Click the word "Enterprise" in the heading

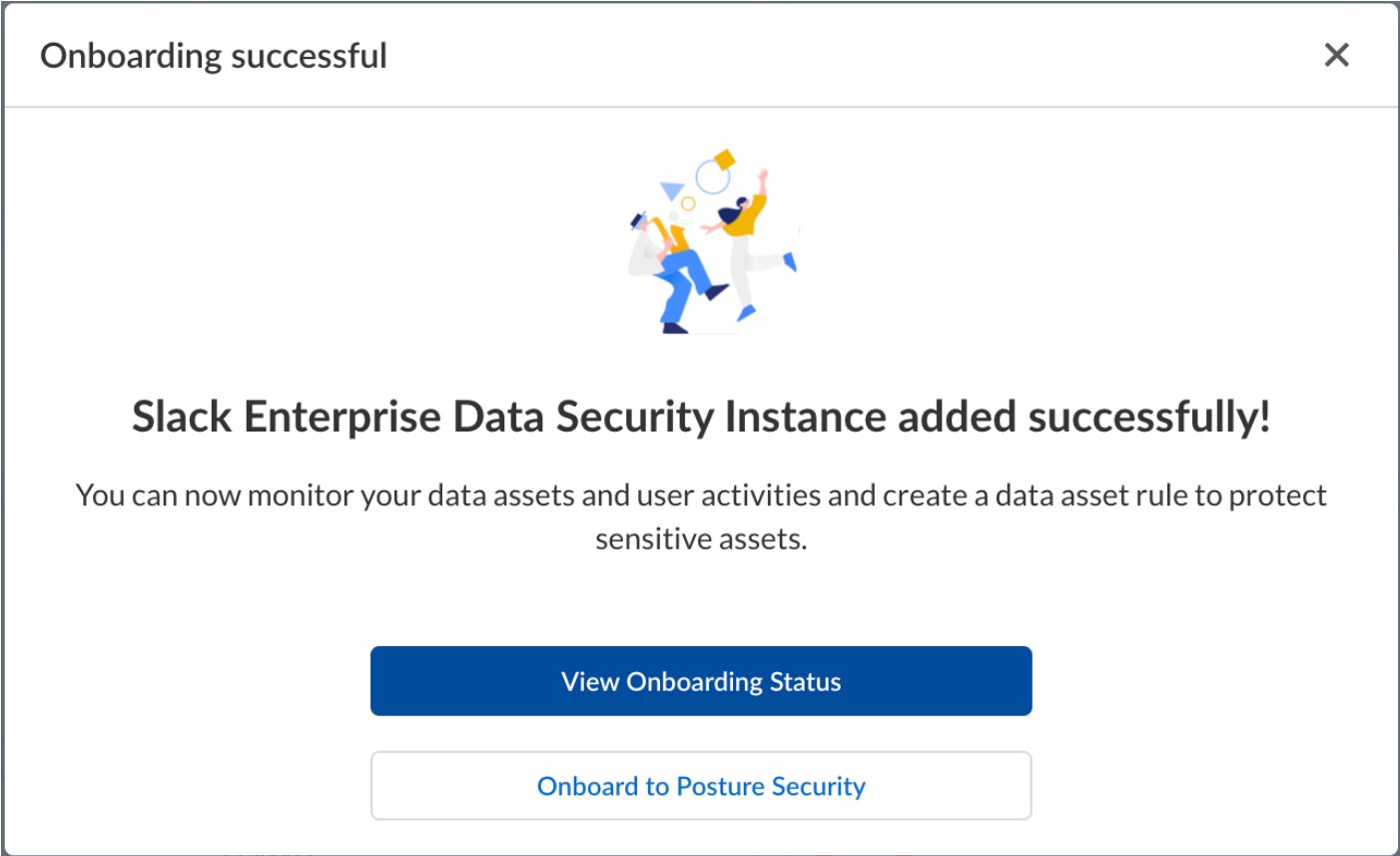click(x=342, y=418)
